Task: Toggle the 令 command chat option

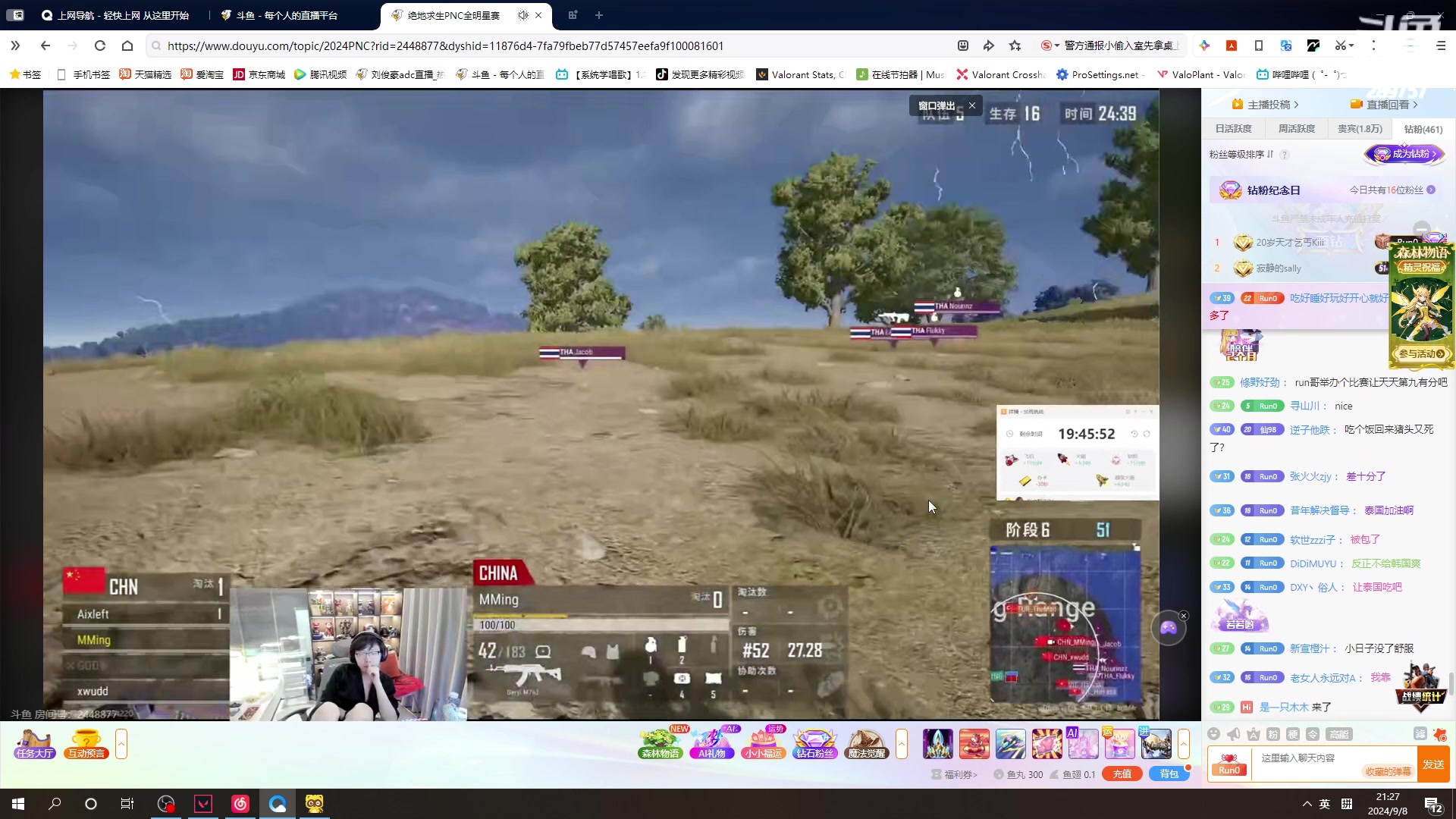Action: point(1313,734)
